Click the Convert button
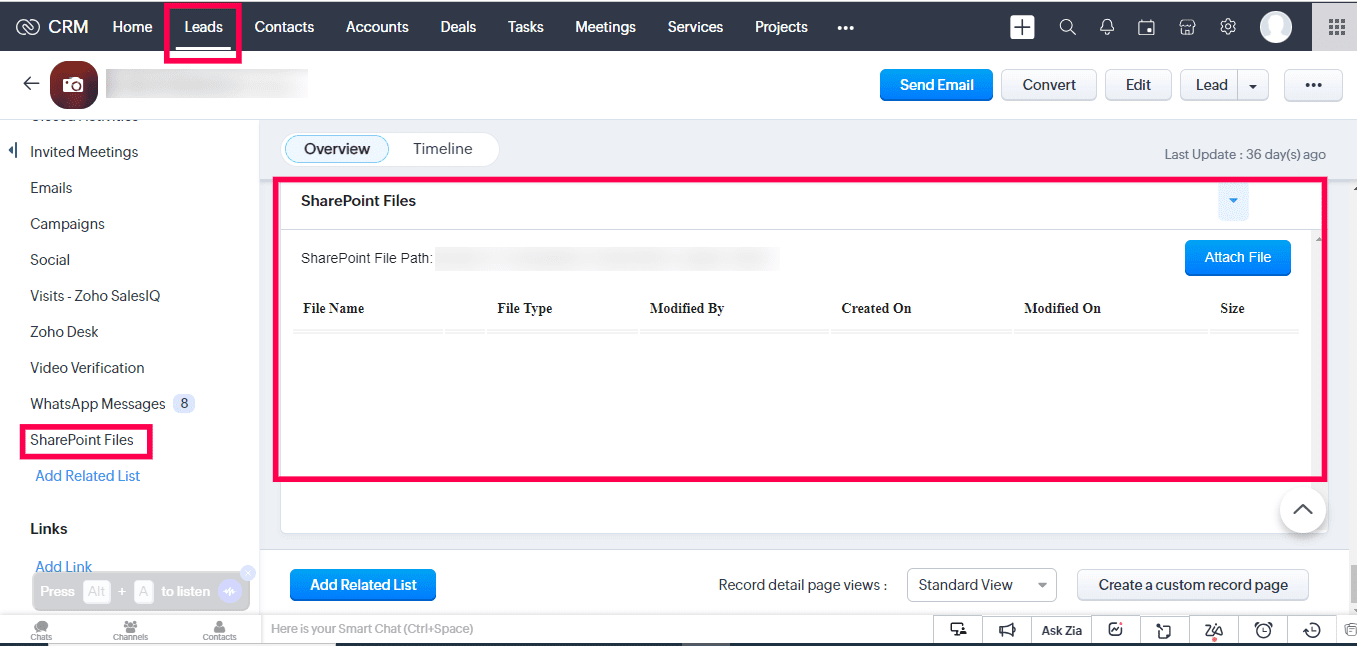This screenshot has height=646, width=1357. [1049, 85]
